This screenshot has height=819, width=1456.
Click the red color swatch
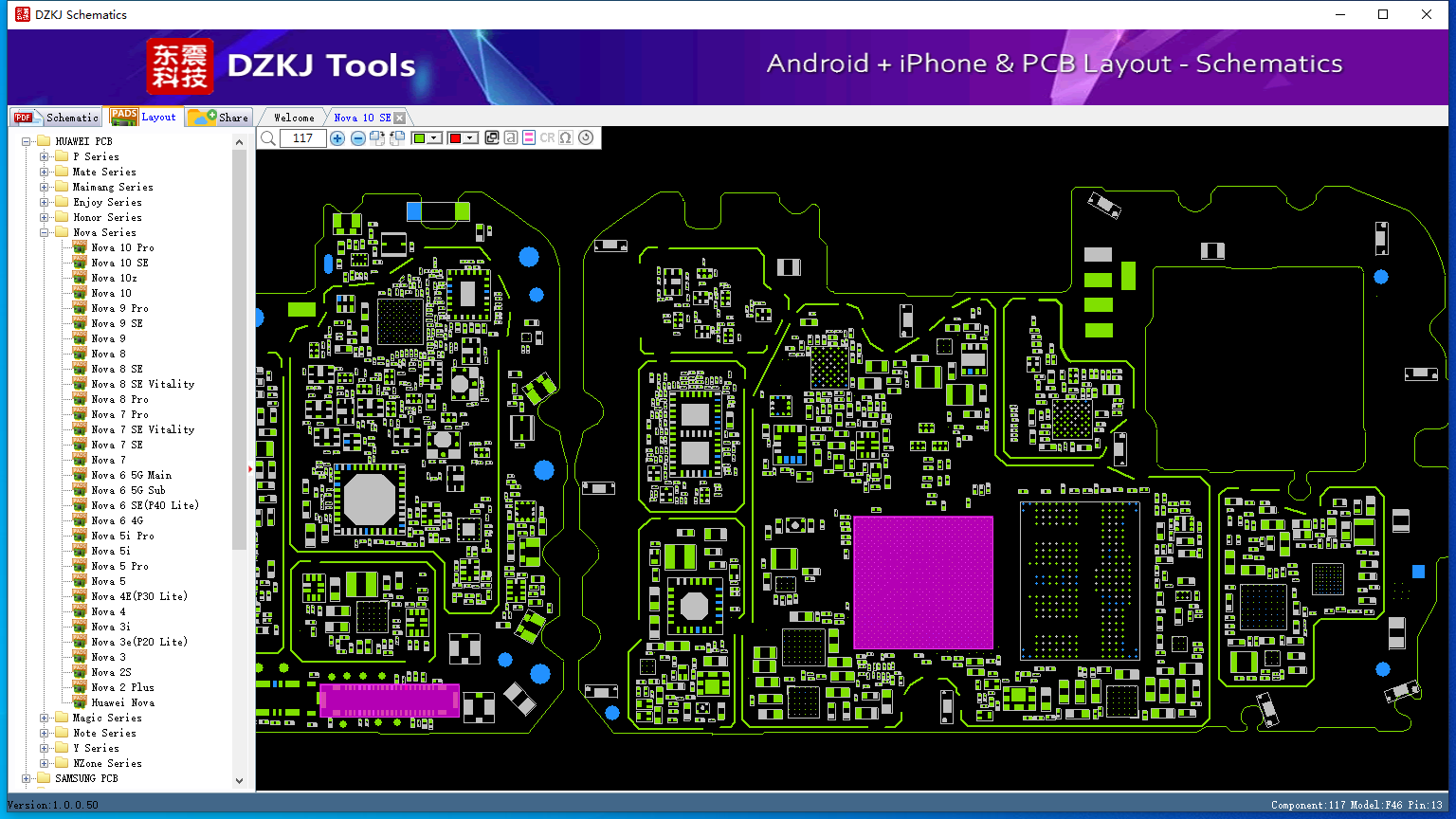pyautogui.click(x=455, y=138)
